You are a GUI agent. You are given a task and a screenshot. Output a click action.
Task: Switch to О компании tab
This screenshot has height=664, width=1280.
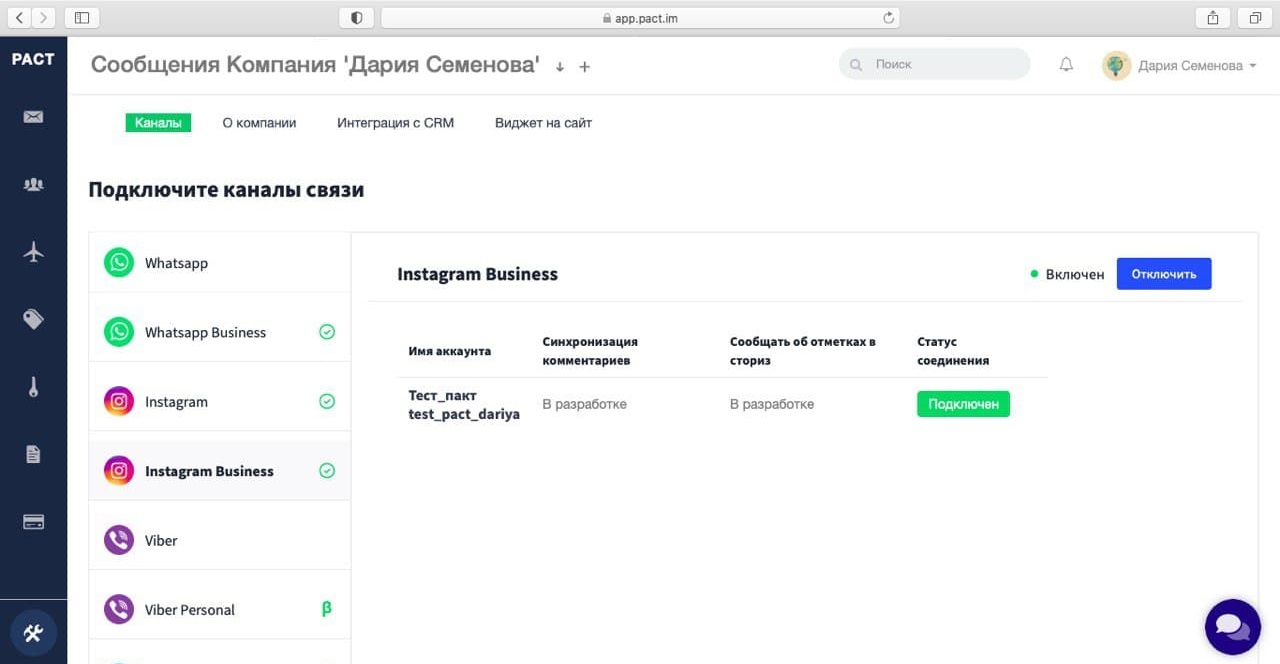(x=259, y=123)
